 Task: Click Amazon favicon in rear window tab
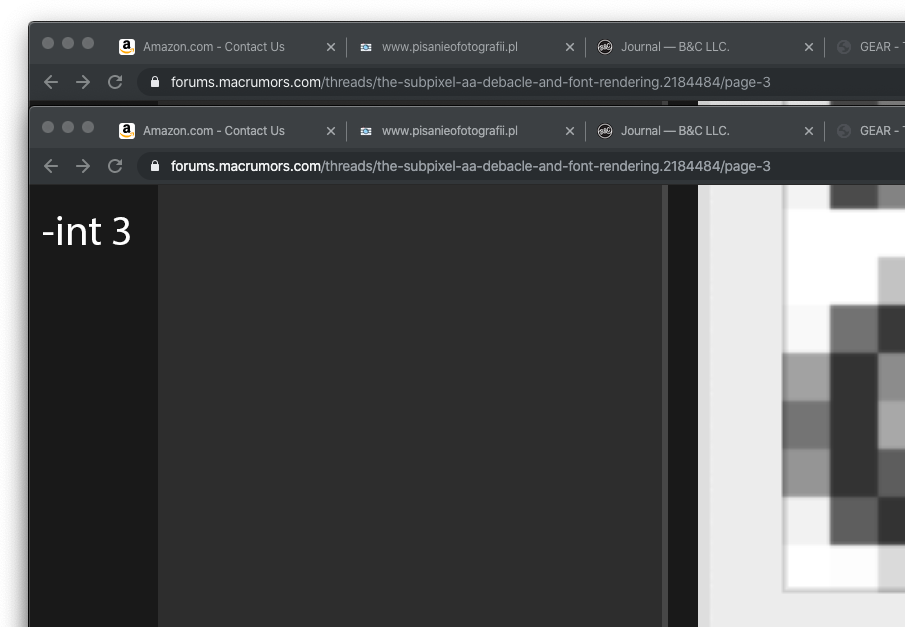point(127,47)
